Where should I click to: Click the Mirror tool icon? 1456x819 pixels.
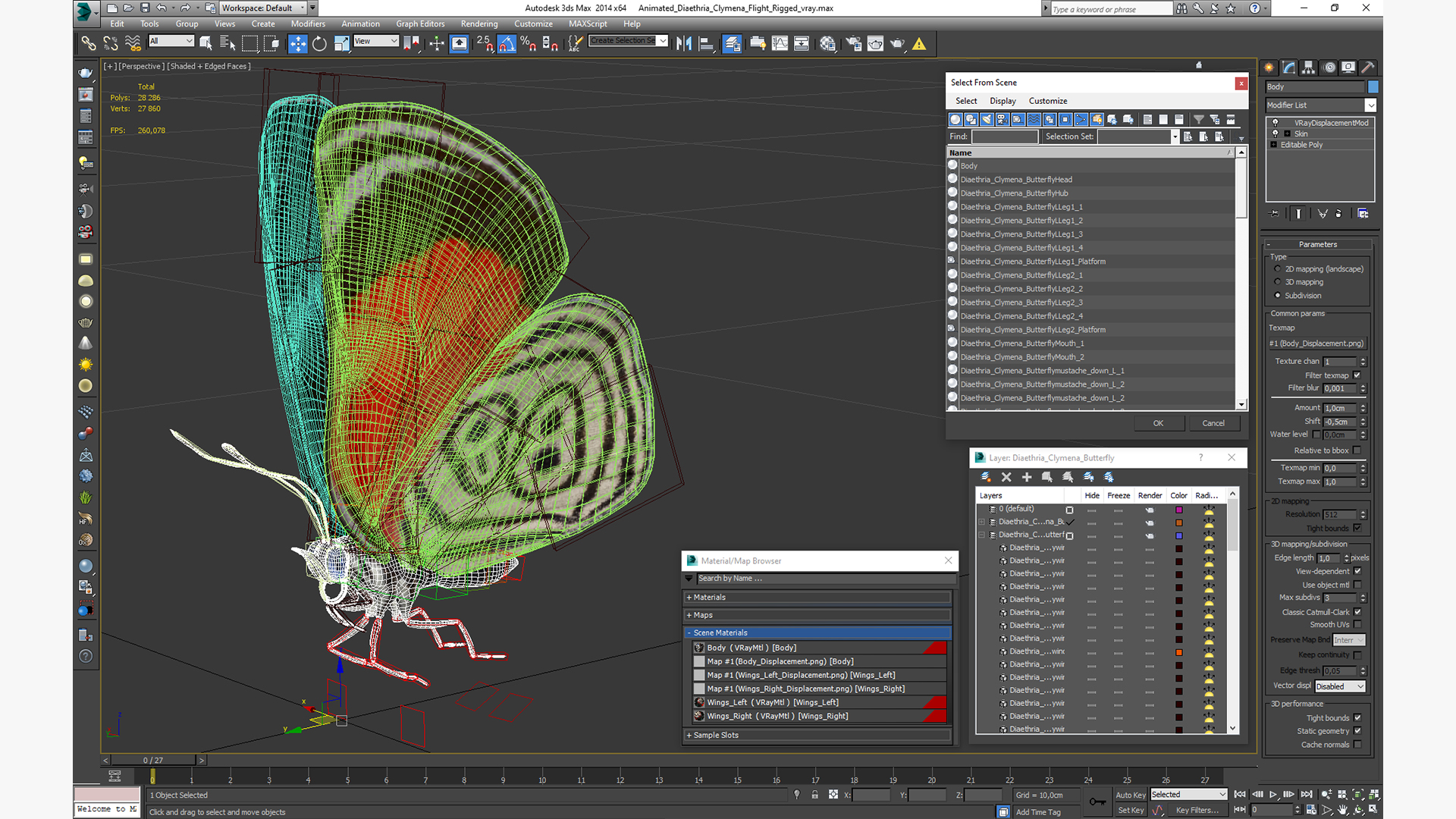tap(684, 44)
